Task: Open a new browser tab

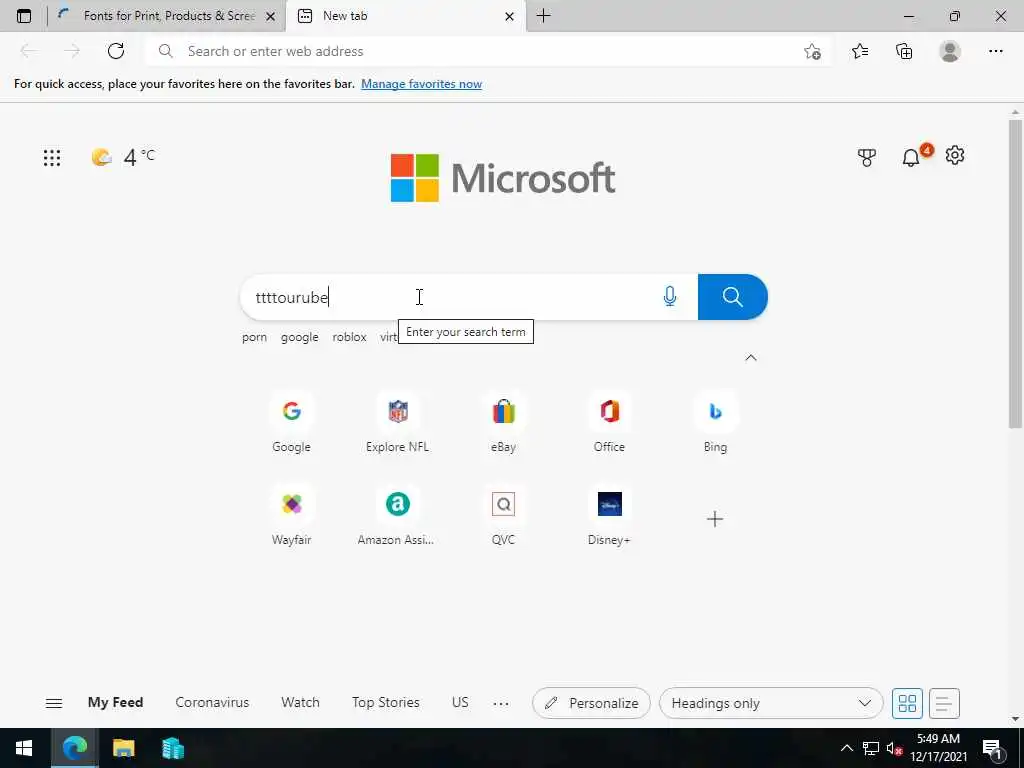Action: tap(543, 16)
